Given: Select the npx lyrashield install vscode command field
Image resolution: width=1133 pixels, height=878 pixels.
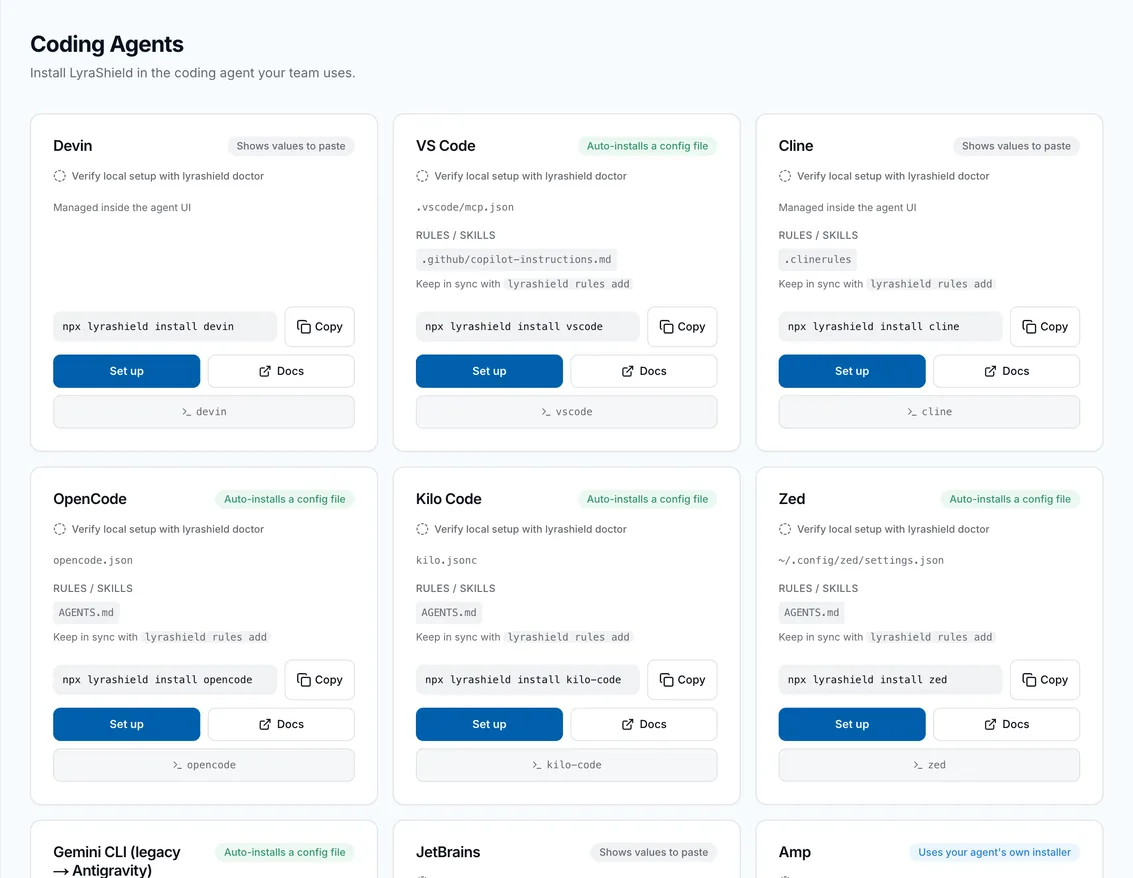Looking at the screenshot, I should [x=528, y=327].
